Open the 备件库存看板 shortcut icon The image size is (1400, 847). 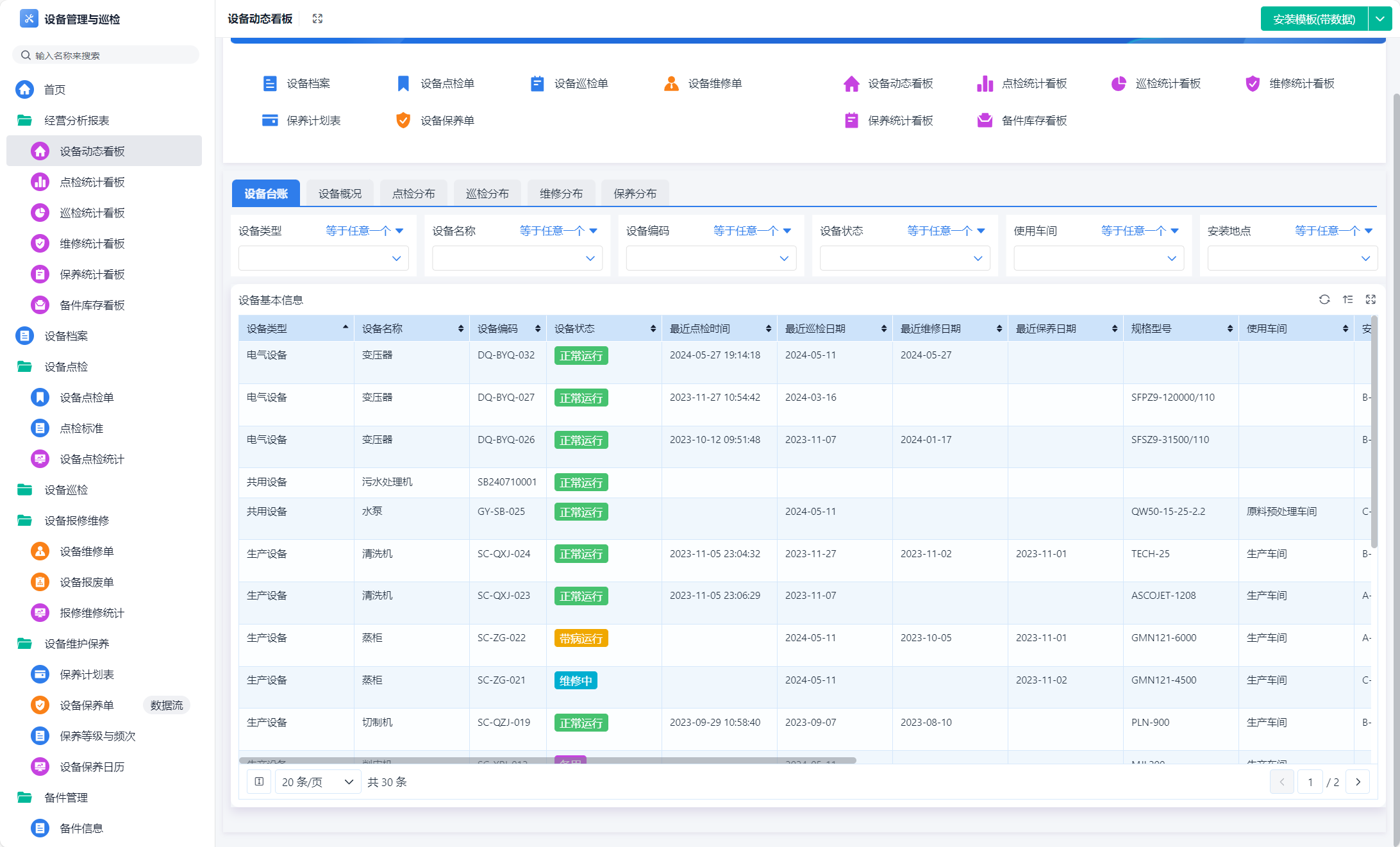pyautogui.click(x=985, y=121)
